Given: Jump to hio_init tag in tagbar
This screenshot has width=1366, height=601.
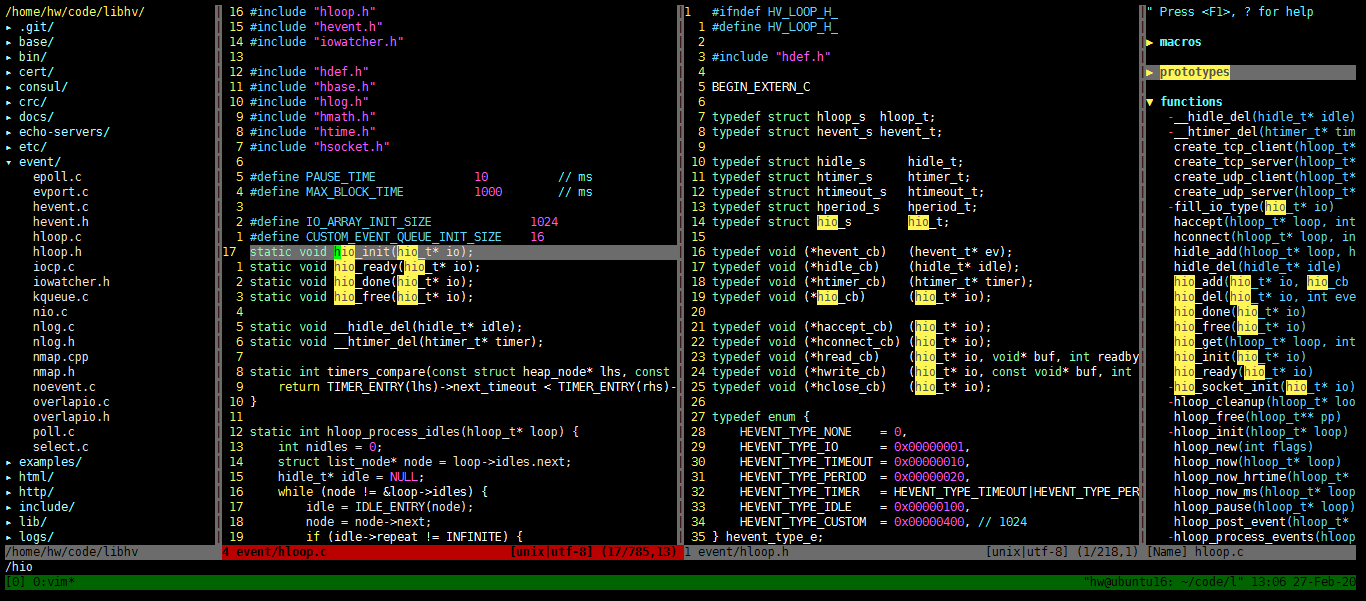Looking at the screenshot, I should 1240,357.
